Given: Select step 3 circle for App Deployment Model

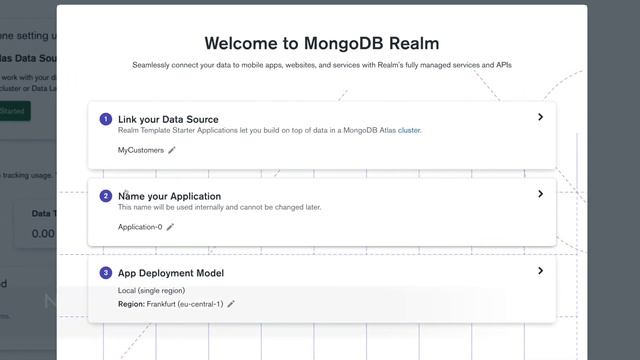Looking at the screenshot, I should click(x=106, y=273).
